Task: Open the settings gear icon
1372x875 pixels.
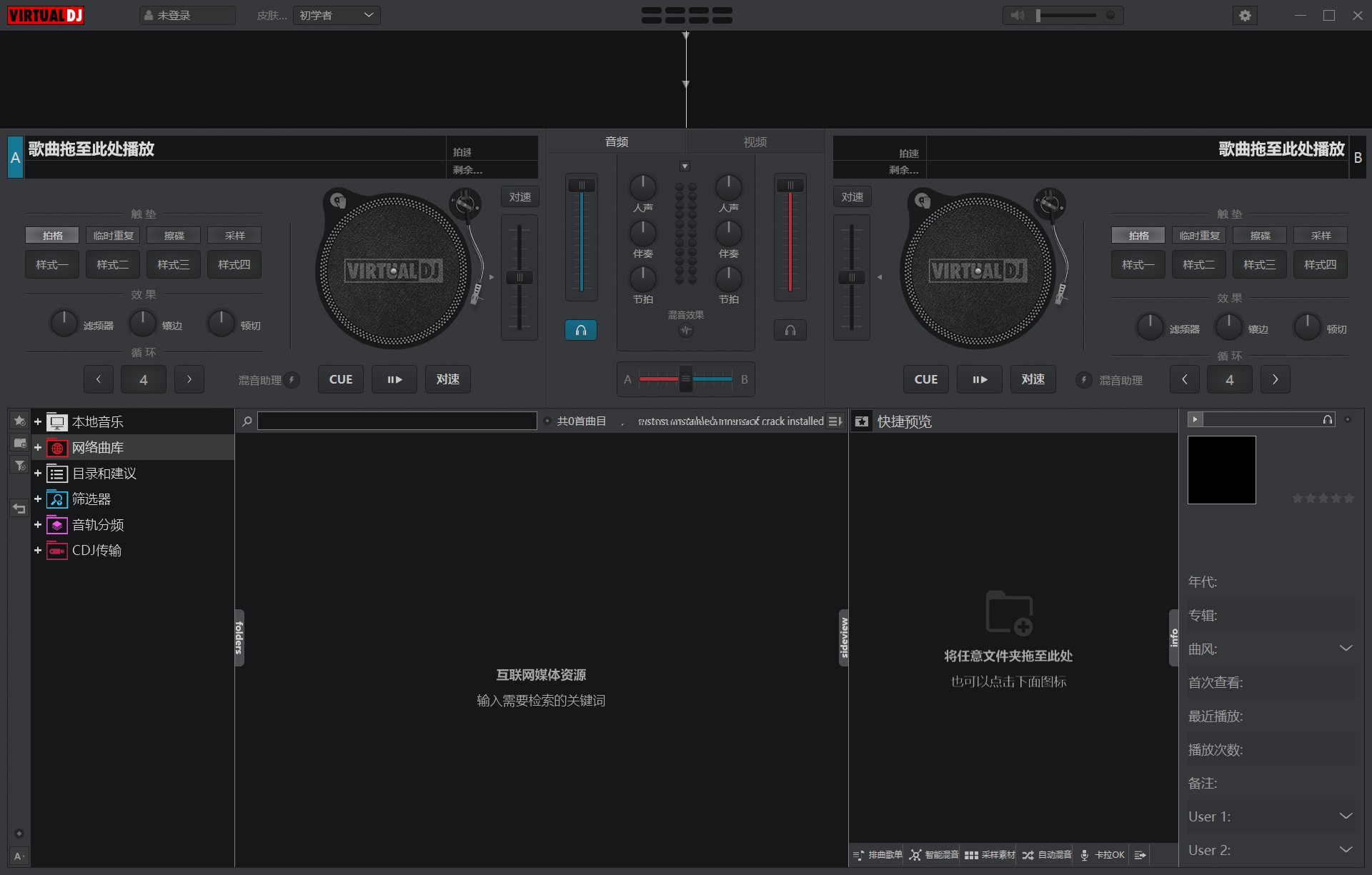Action: pos(1245,16)
